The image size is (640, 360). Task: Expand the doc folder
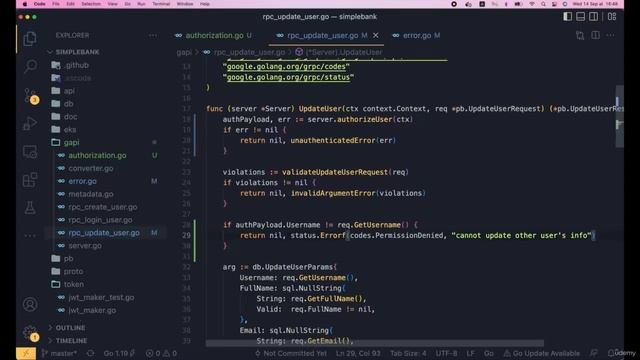(x=64, y=117)
